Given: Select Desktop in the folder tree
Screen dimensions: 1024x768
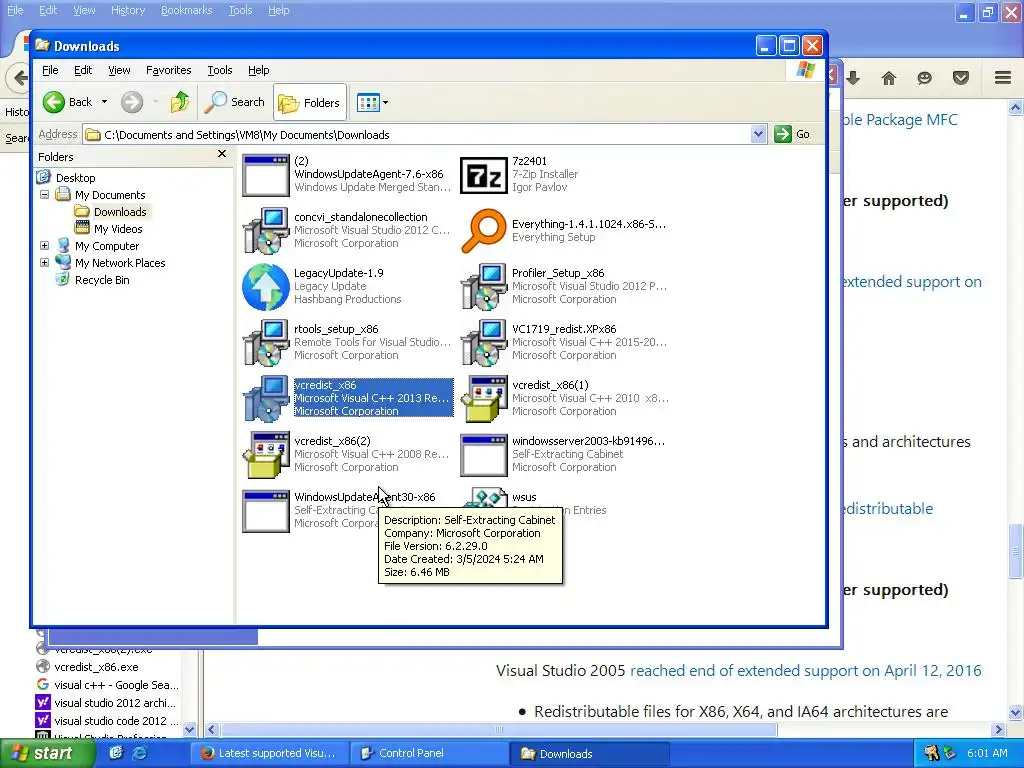Looking at the screenshot, I should point(75,178).
